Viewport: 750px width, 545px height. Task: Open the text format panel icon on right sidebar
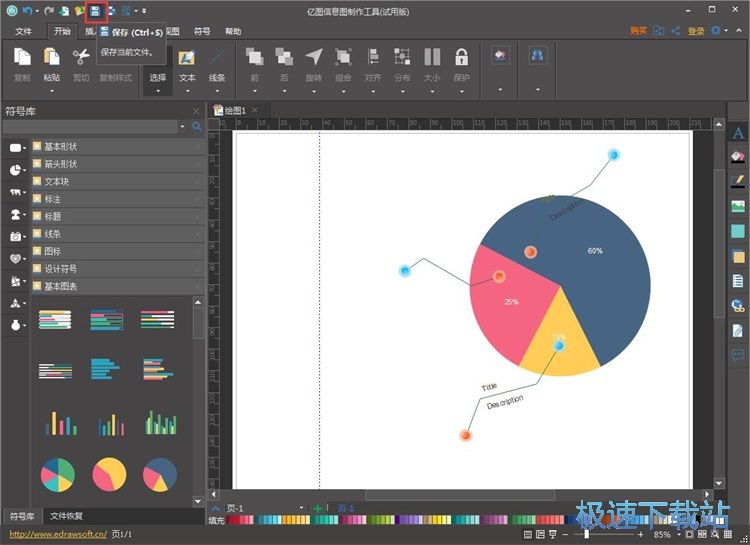coord(738,133)
